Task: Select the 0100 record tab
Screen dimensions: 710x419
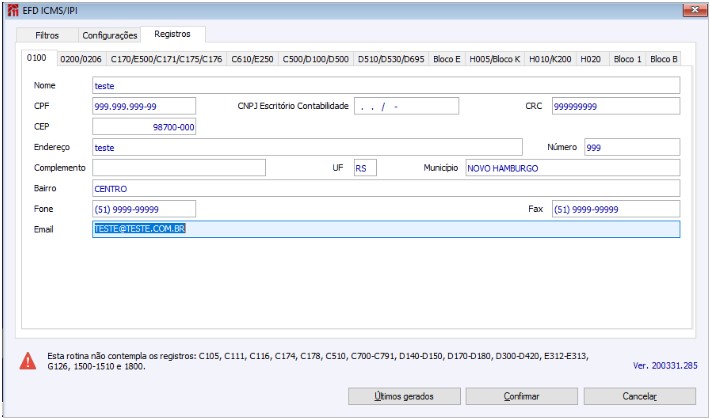Action: (x=37, y=58)
